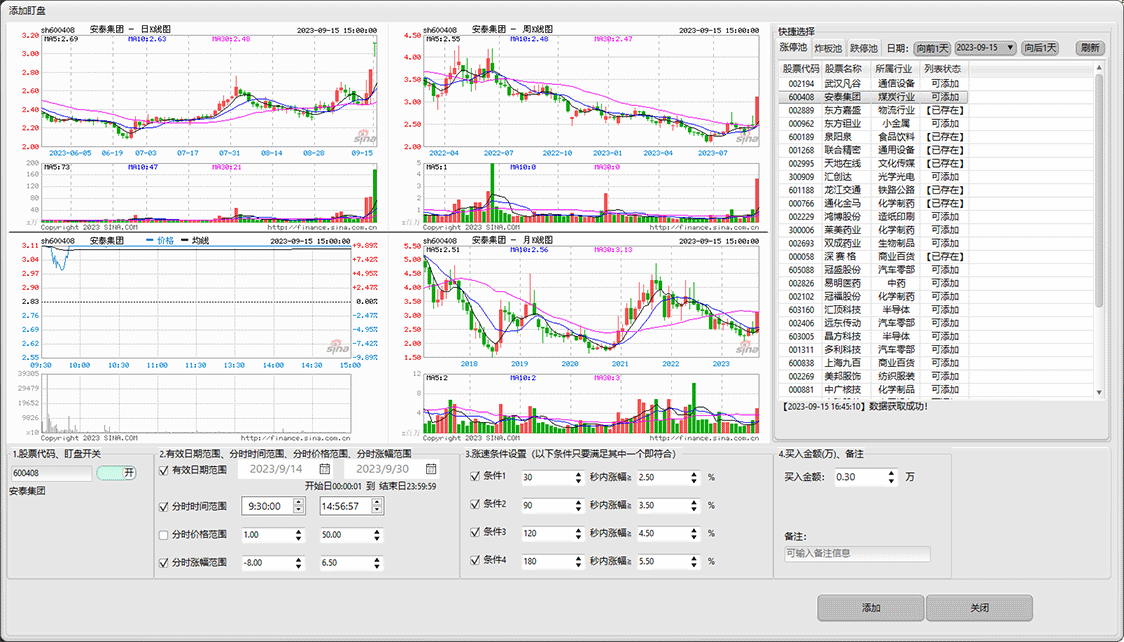Focus the 备注 remarks input field
1124x642 pixels.
coord(857,553)
